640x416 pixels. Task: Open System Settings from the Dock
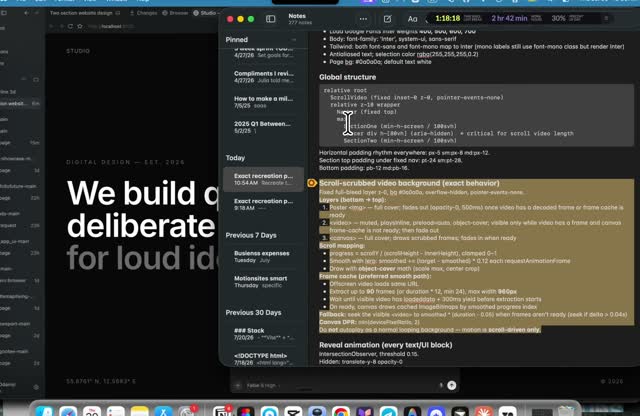pyautogui.click(x=187, y=411)
